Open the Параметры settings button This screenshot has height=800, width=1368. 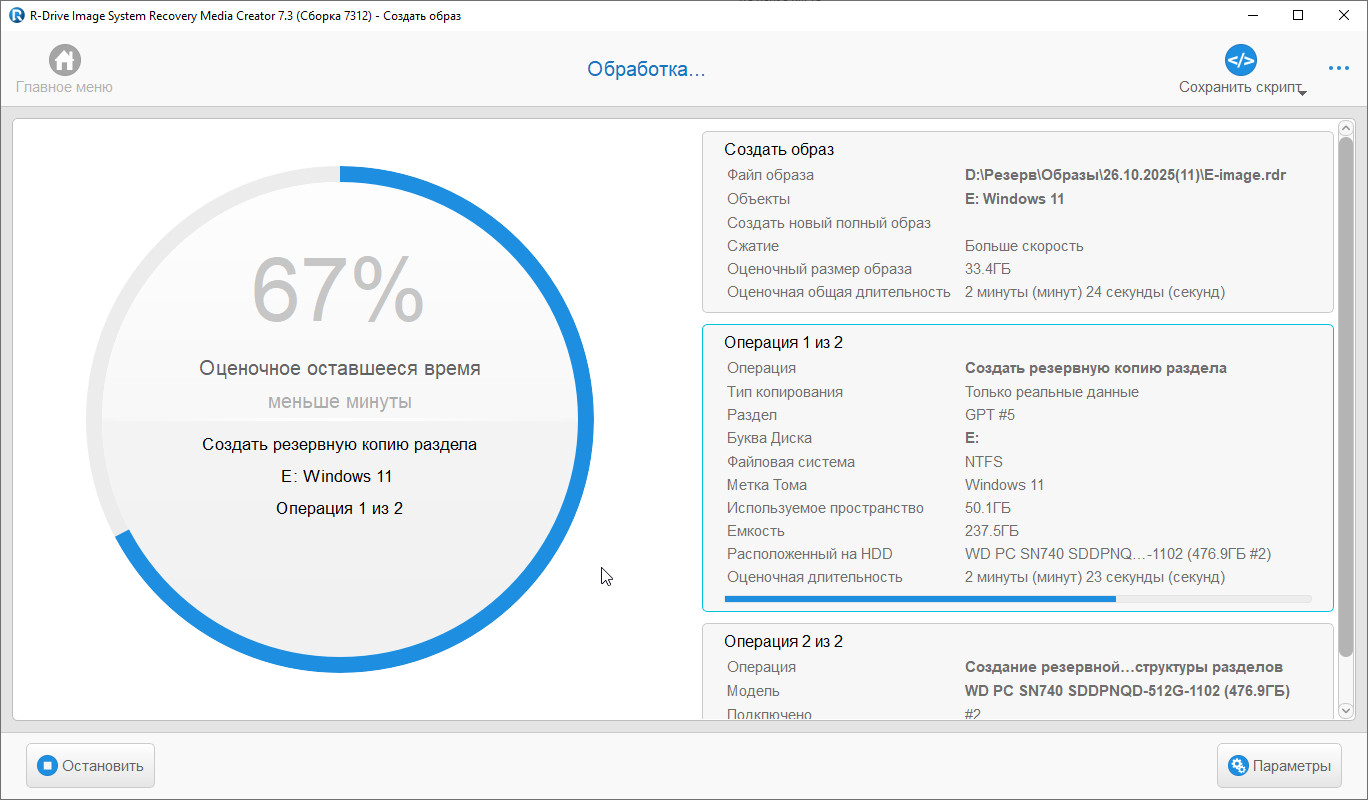pyautogui.click(x=1279, y=766)
